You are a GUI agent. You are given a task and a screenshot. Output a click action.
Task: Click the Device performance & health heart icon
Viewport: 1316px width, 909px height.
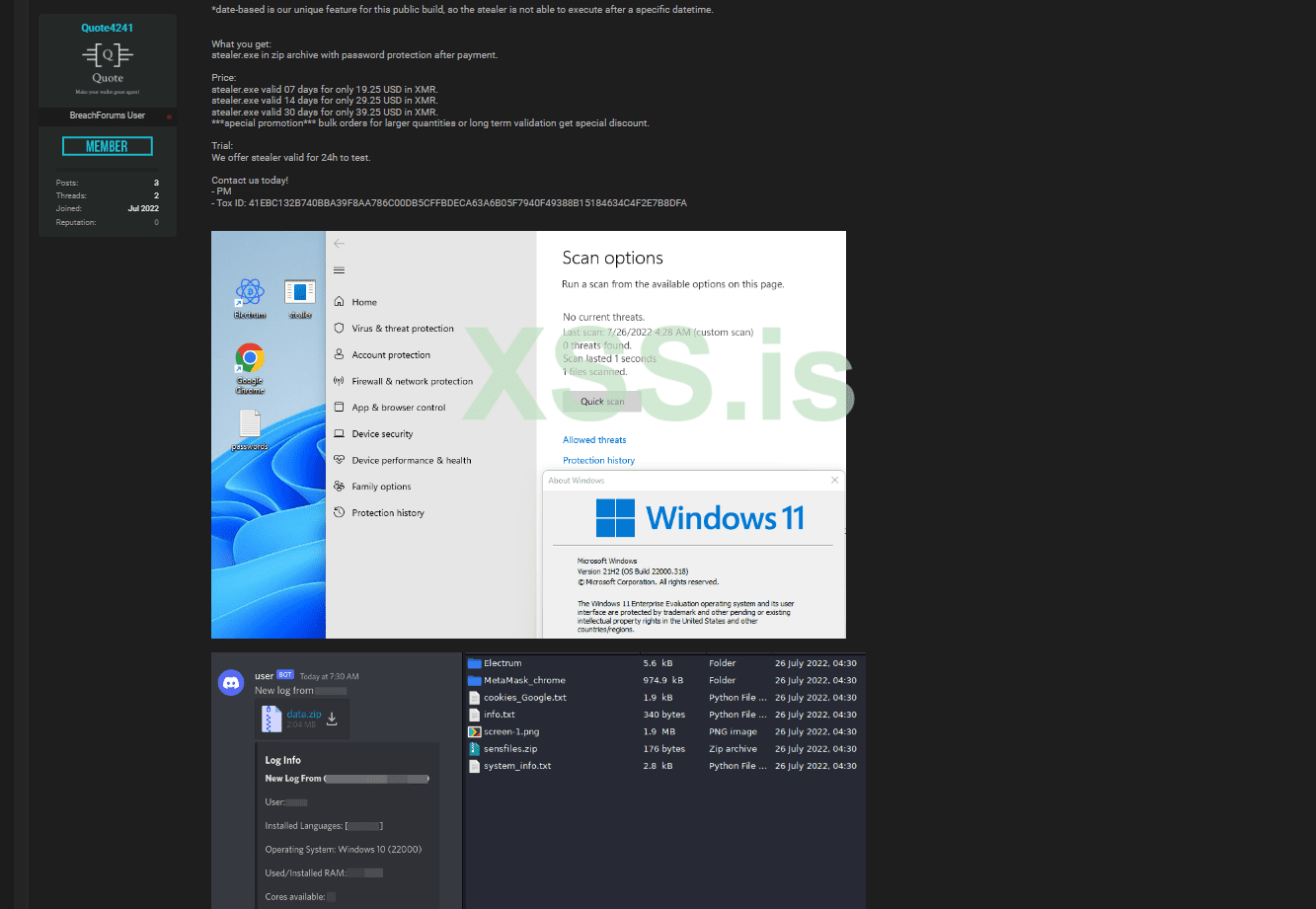pyautogui.click(x=340, y=460)
